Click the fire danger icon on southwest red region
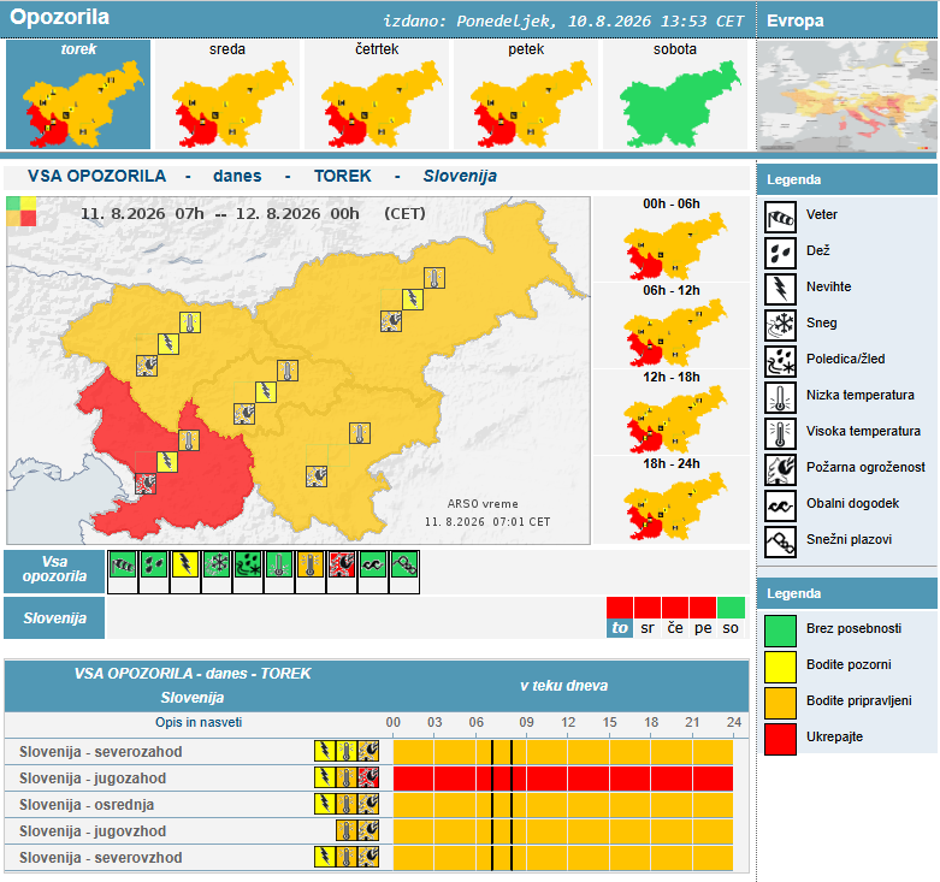This screenshot has width=940, height=882. [x=146, y=483]
